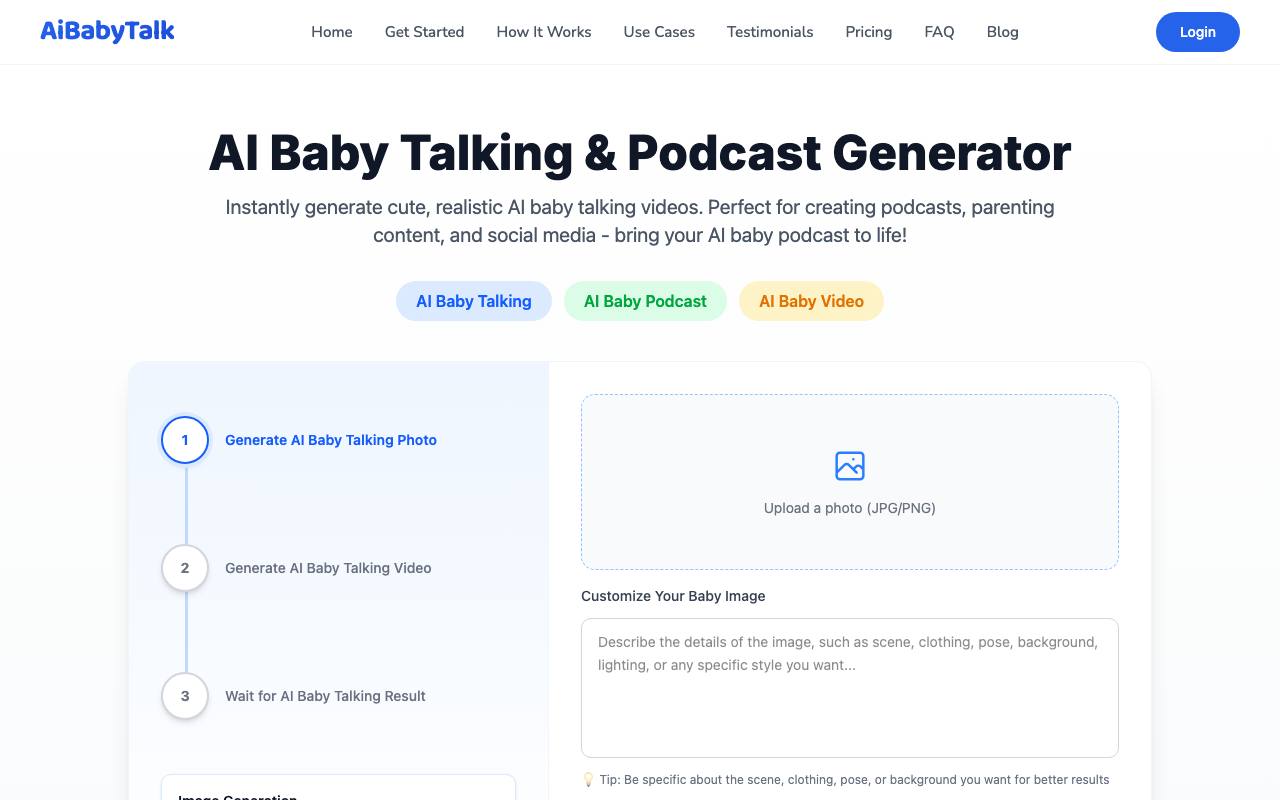
Task: Select step 3 circle in stepper
Action: (185, 696)
